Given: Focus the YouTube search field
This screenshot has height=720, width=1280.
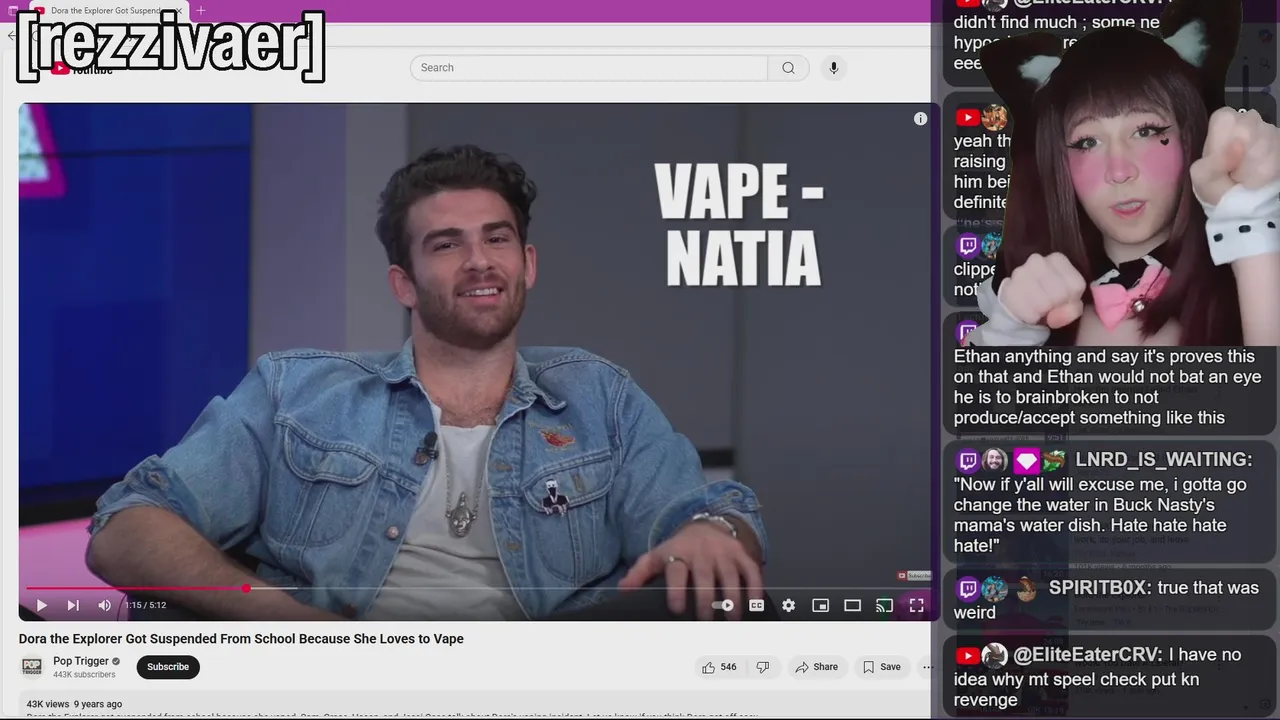Looking at the screenshot, I should click(x=589, y=68).
